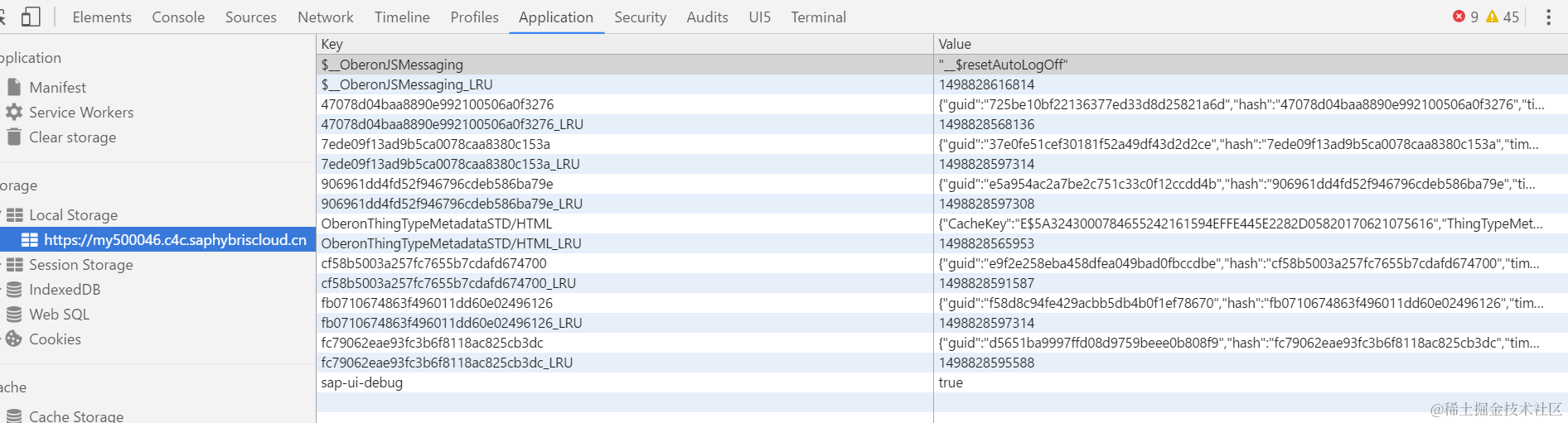The image size is (1568, 423).
Task: Open the DevTools three-dot customize menu
Action: point(1548,17)
